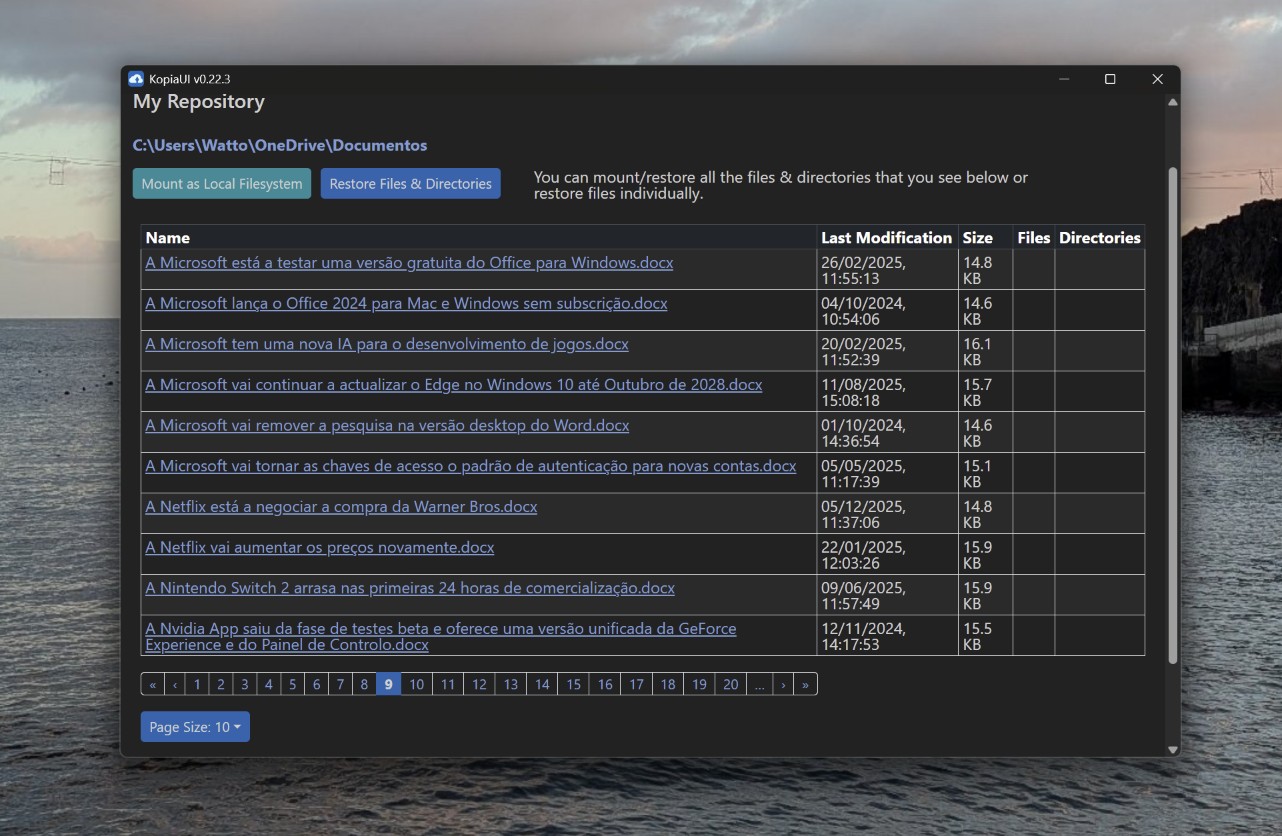This screenshot has width=1282, height=836.
Task: Minimize the KopiaUI window
Action: pyautogui.click(x=1064, y=79)
